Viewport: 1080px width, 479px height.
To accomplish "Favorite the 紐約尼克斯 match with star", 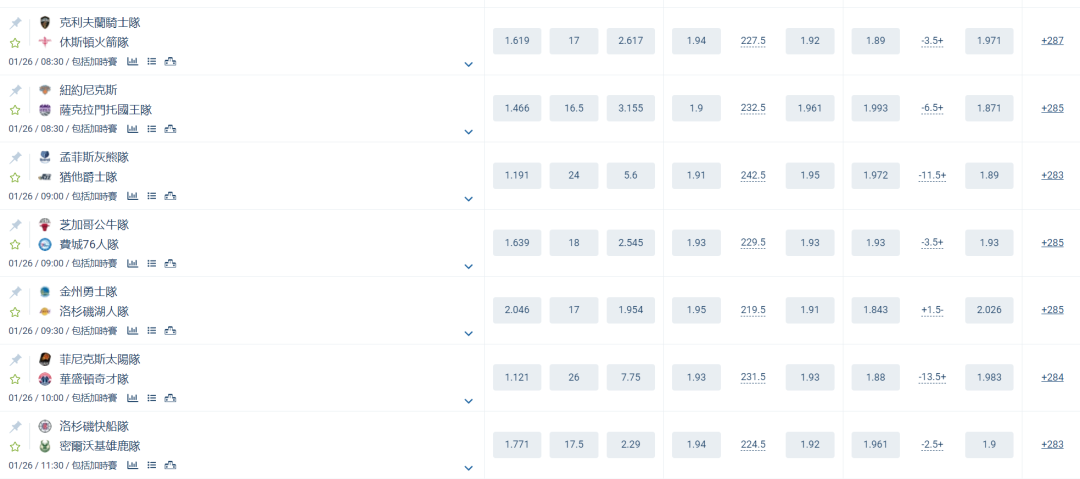I will click(15, 110).
